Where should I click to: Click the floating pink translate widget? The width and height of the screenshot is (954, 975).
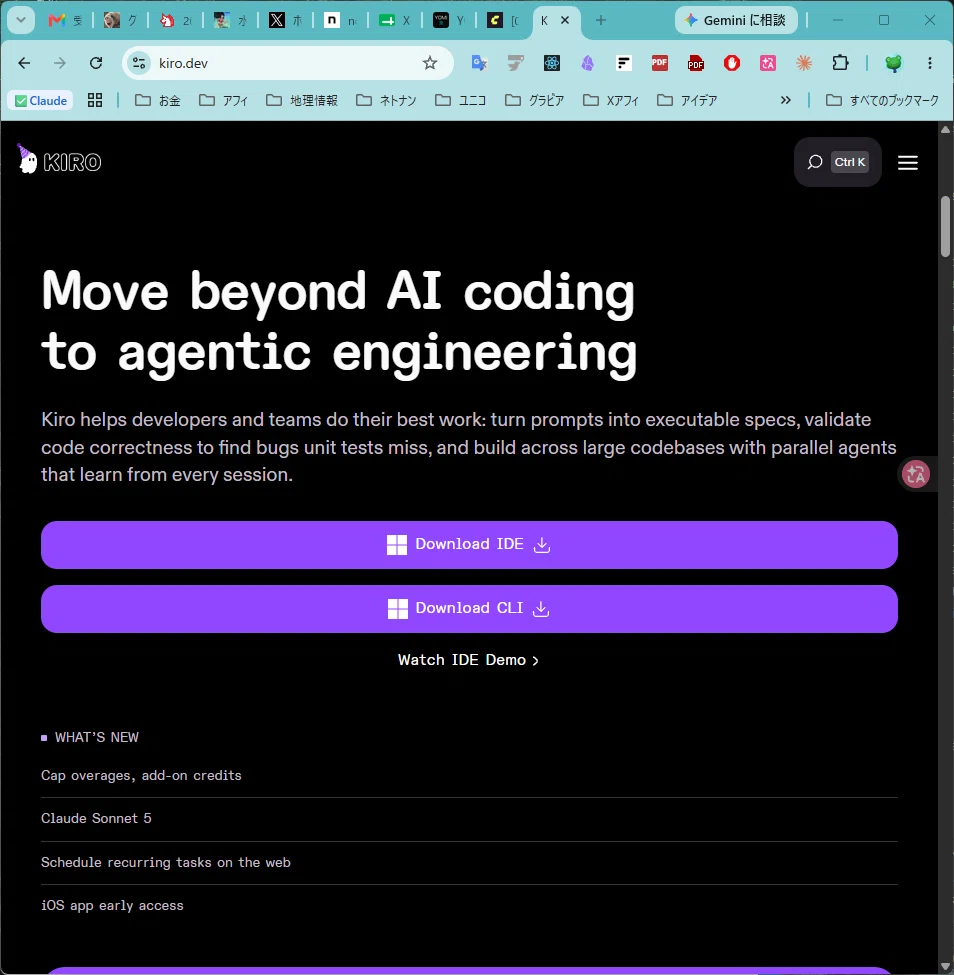click(916, 474)
